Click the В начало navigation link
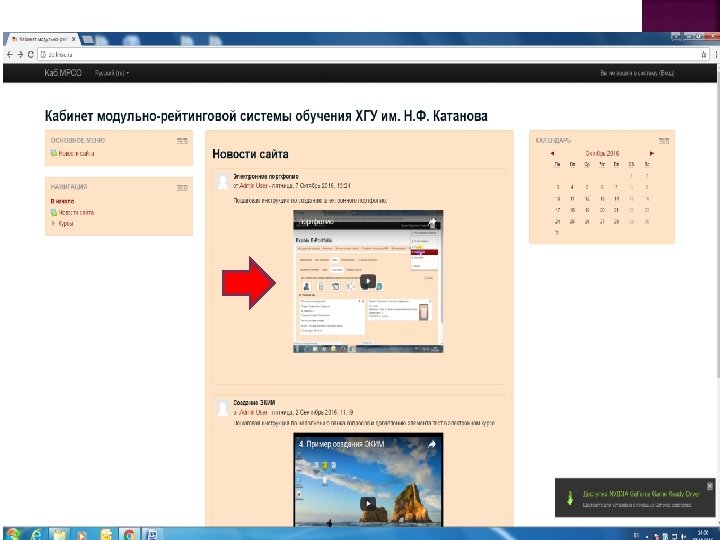The image size is (720, 540). 62,201
